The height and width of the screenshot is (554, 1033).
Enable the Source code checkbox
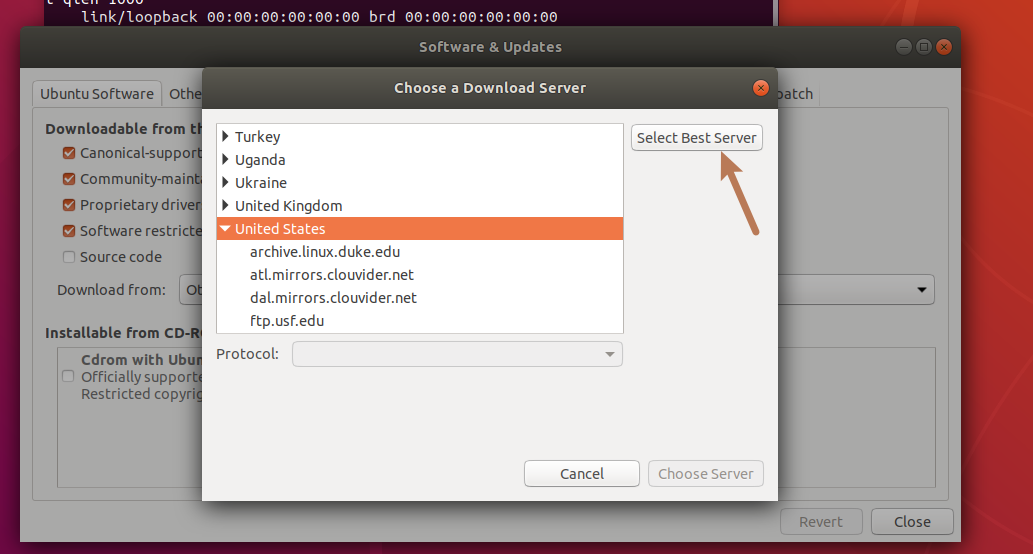[69, 257]
